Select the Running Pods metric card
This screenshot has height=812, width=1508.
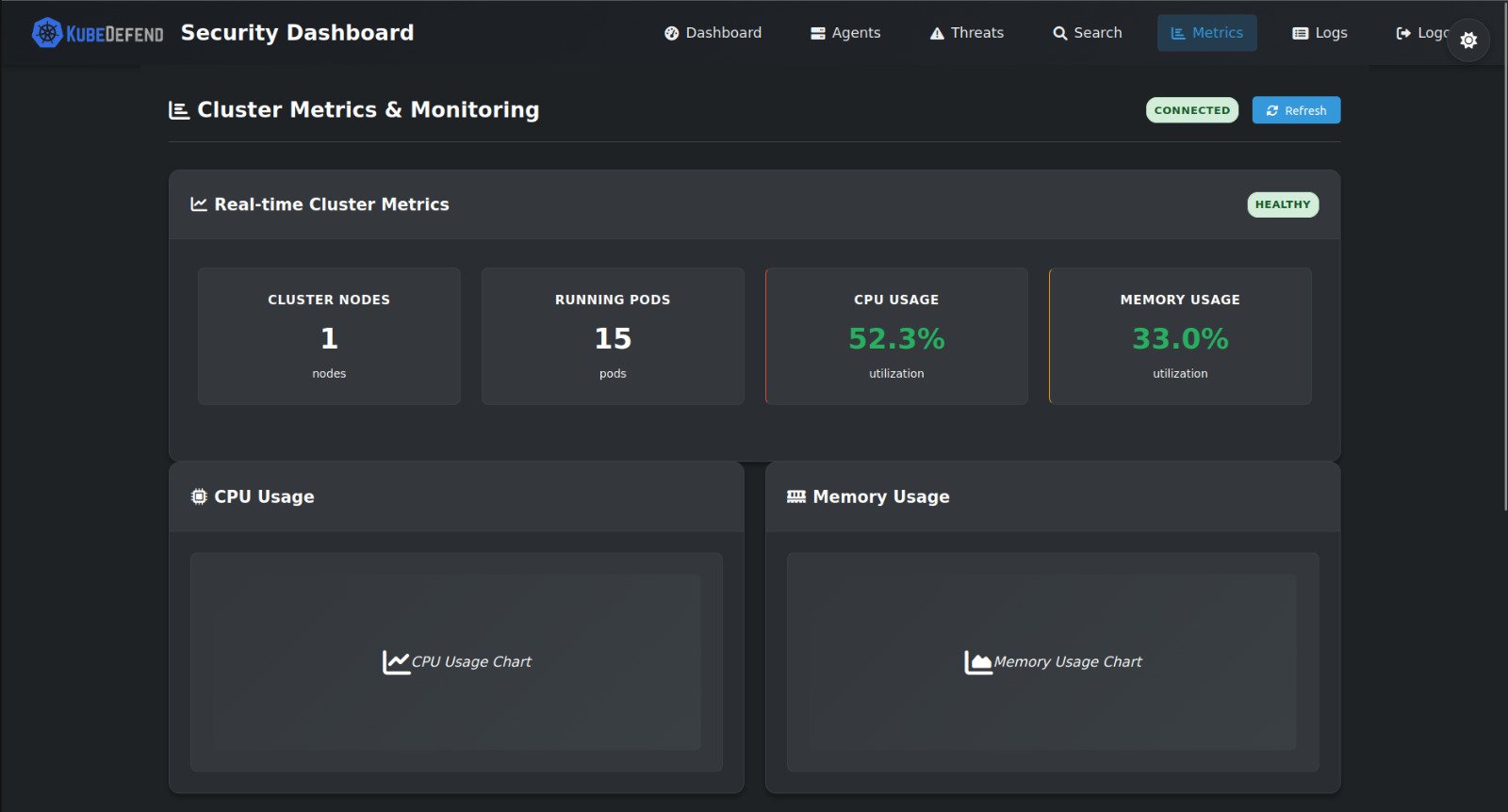click(x=613, y=336)
